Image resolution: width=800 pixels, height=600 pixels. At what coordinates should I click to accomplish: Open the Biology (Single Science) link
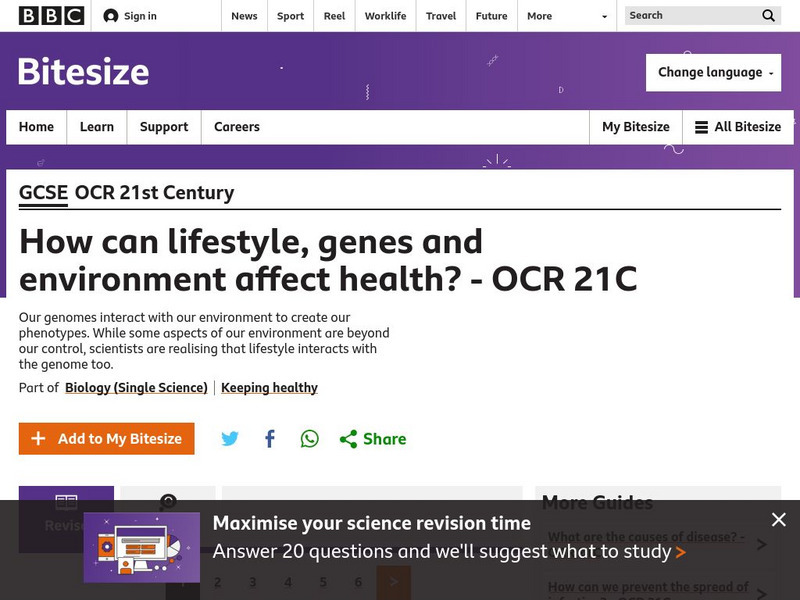pos(136,388)
